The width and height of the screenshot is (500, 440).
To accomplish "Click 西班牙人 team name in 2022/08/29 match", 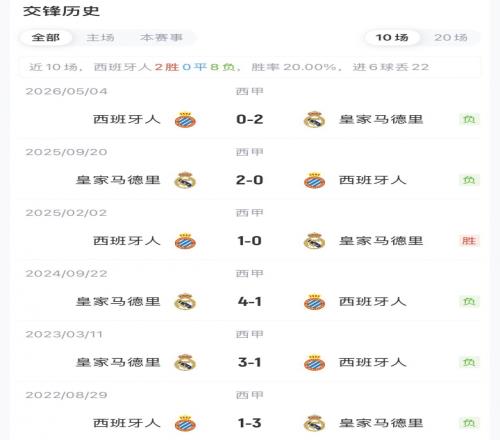I will (127, 423).
